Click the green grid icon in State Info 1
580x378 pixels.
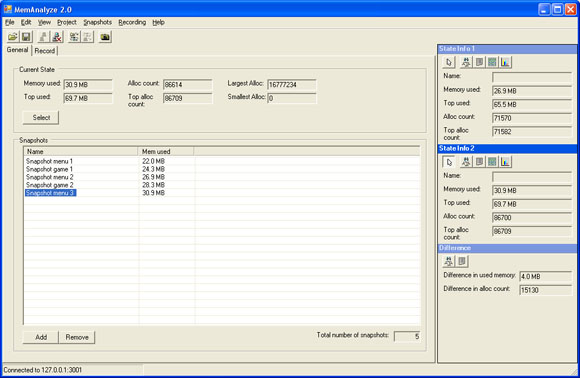(x=492, y=62)
